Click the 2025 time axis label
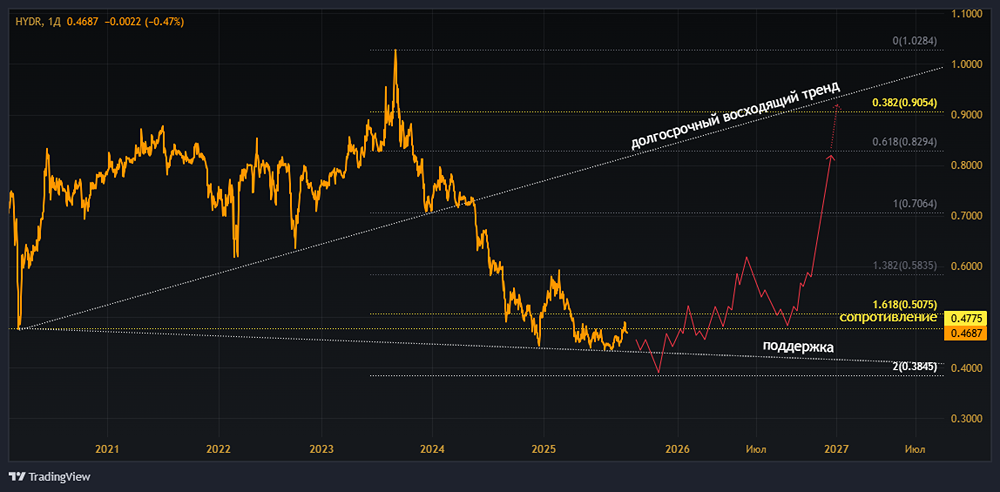 (x=543, y=449)
